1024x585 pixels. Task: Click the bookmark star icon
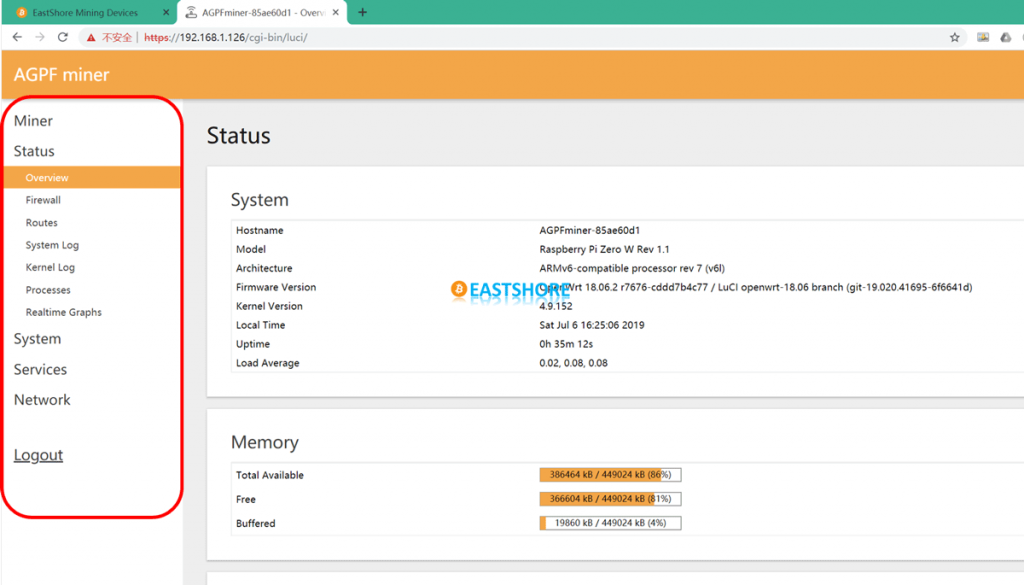coord(956,35)
